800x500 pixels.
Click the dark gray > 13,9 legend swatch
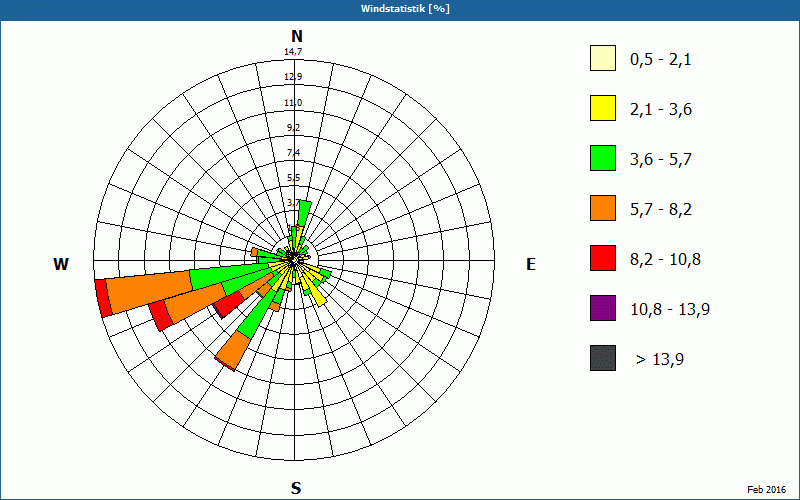[x=603, y=358]
